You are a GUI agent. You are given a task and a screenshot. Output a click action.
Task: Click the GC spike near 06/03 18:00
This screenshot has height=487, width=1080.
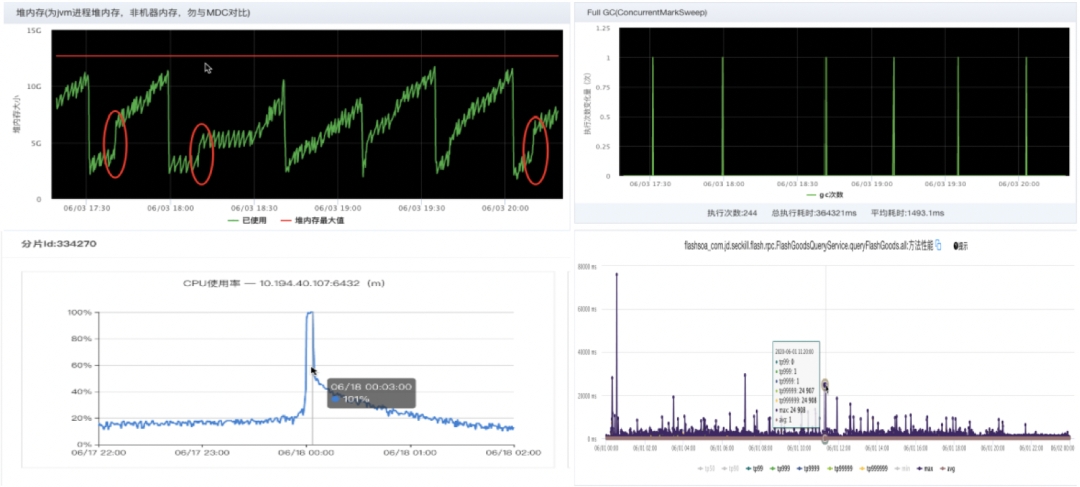point(723,117)
